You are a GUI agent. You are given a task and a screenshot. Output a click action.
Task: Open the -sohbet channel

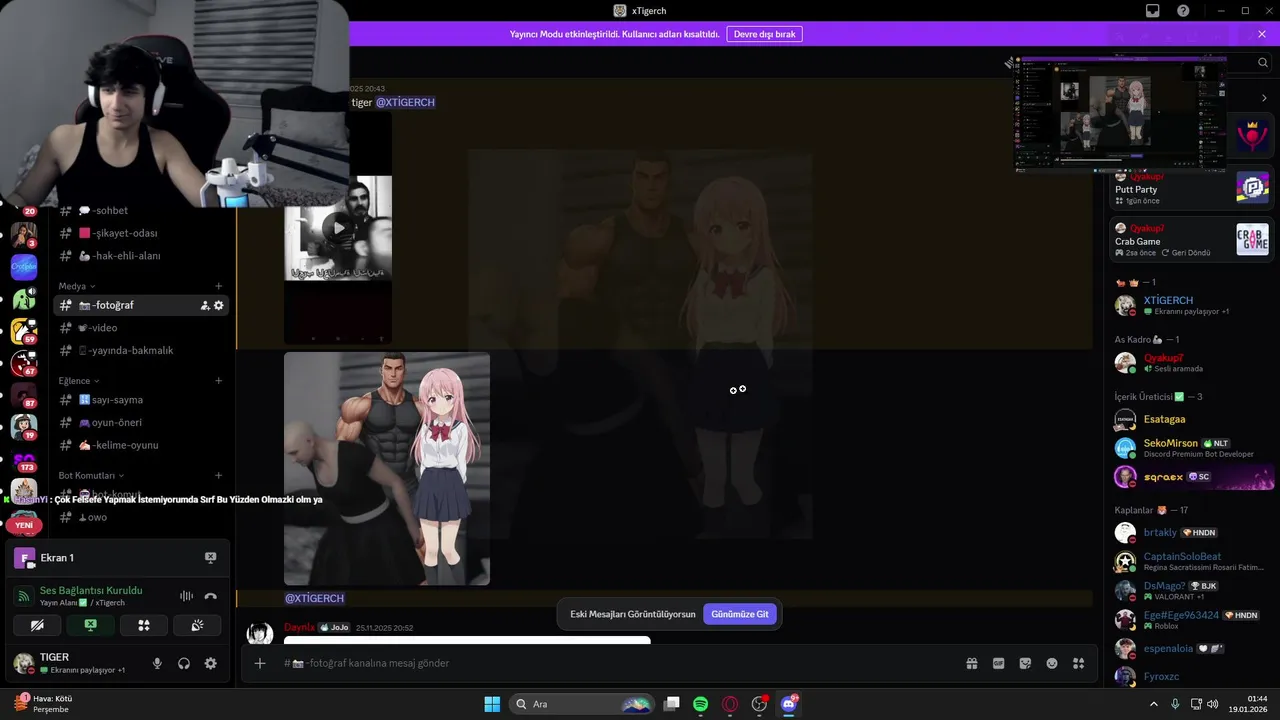pos(142,210)
